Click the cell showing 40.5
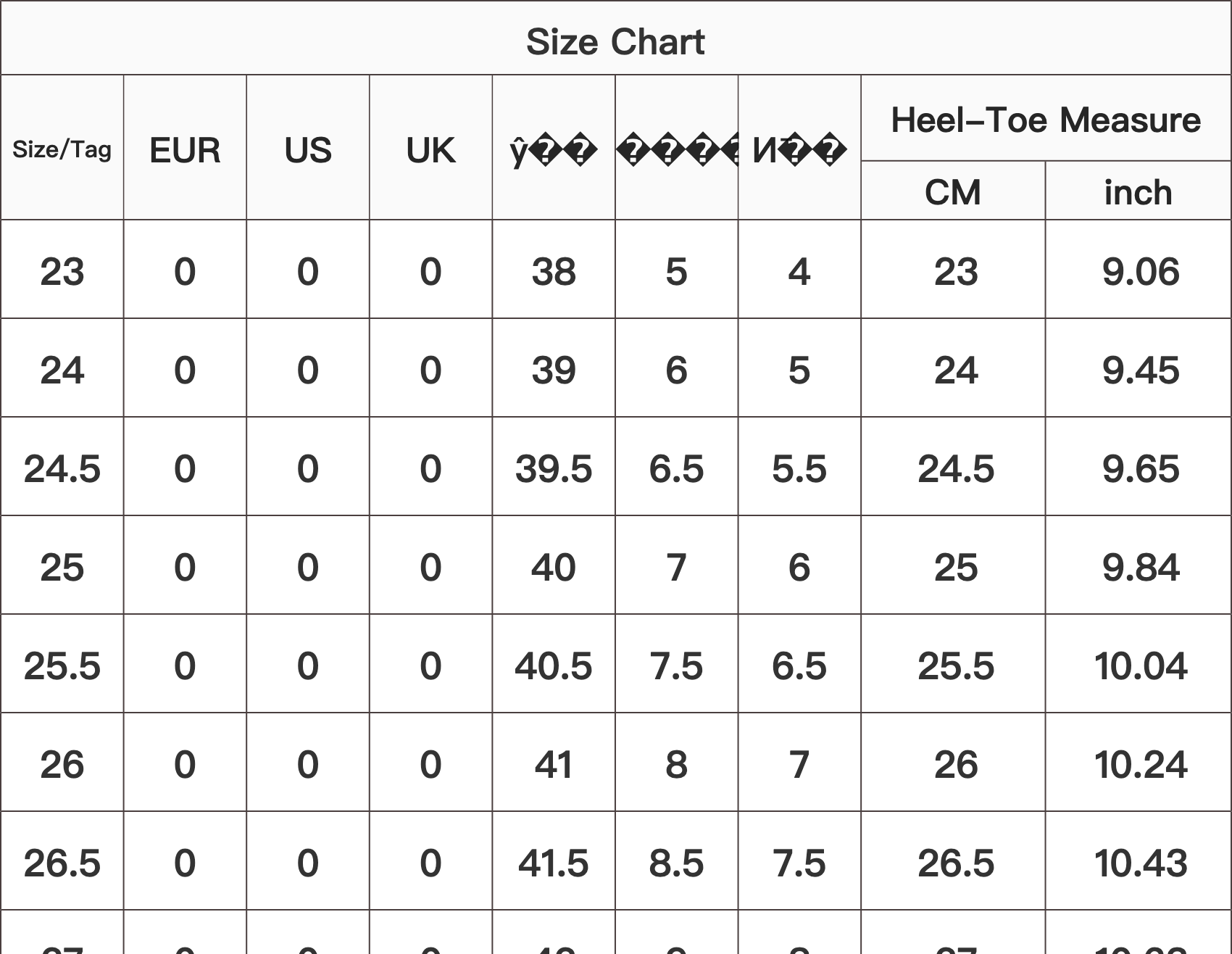 point(554,665)
